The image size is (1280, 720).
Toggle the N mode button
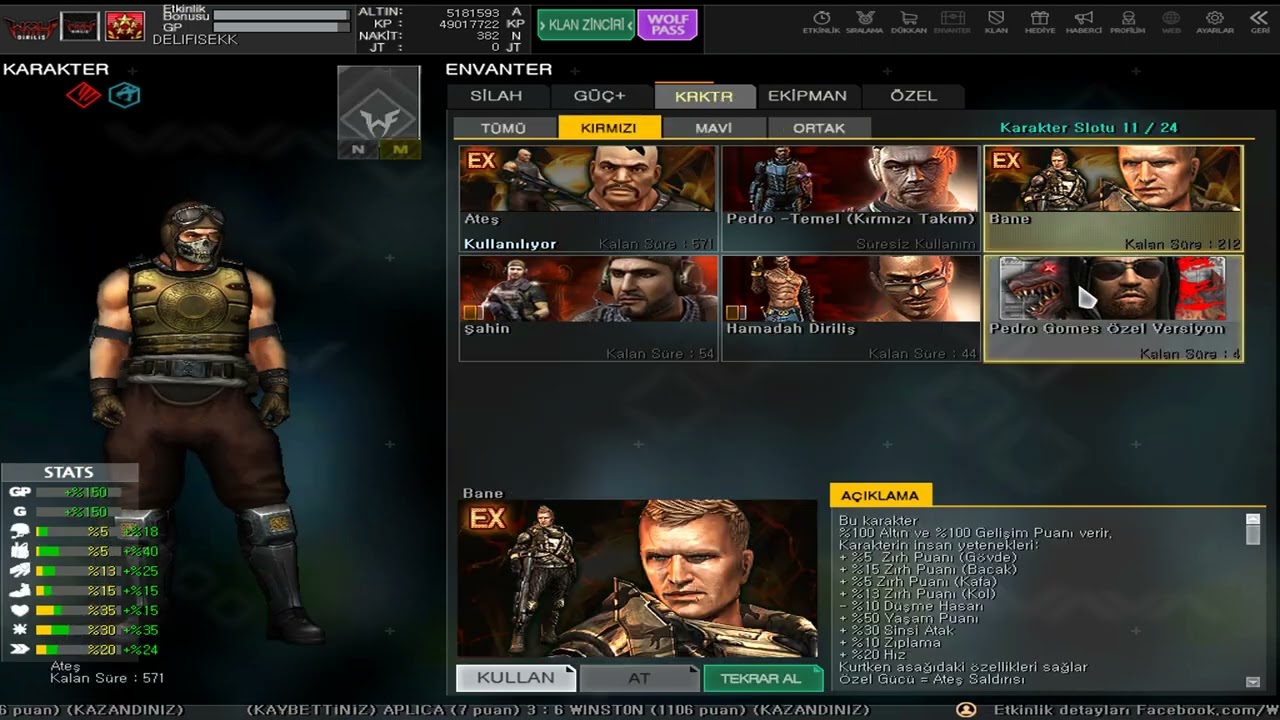coord(358,150)
